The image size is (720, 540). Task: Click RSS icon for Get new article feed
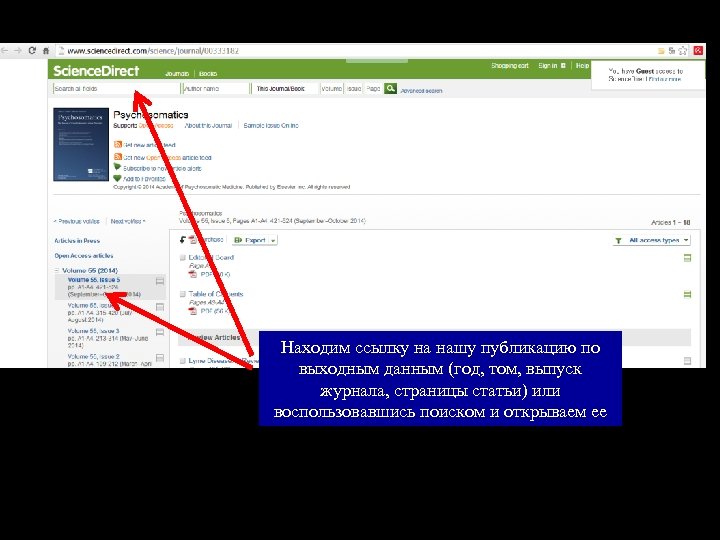click(118, 144)
